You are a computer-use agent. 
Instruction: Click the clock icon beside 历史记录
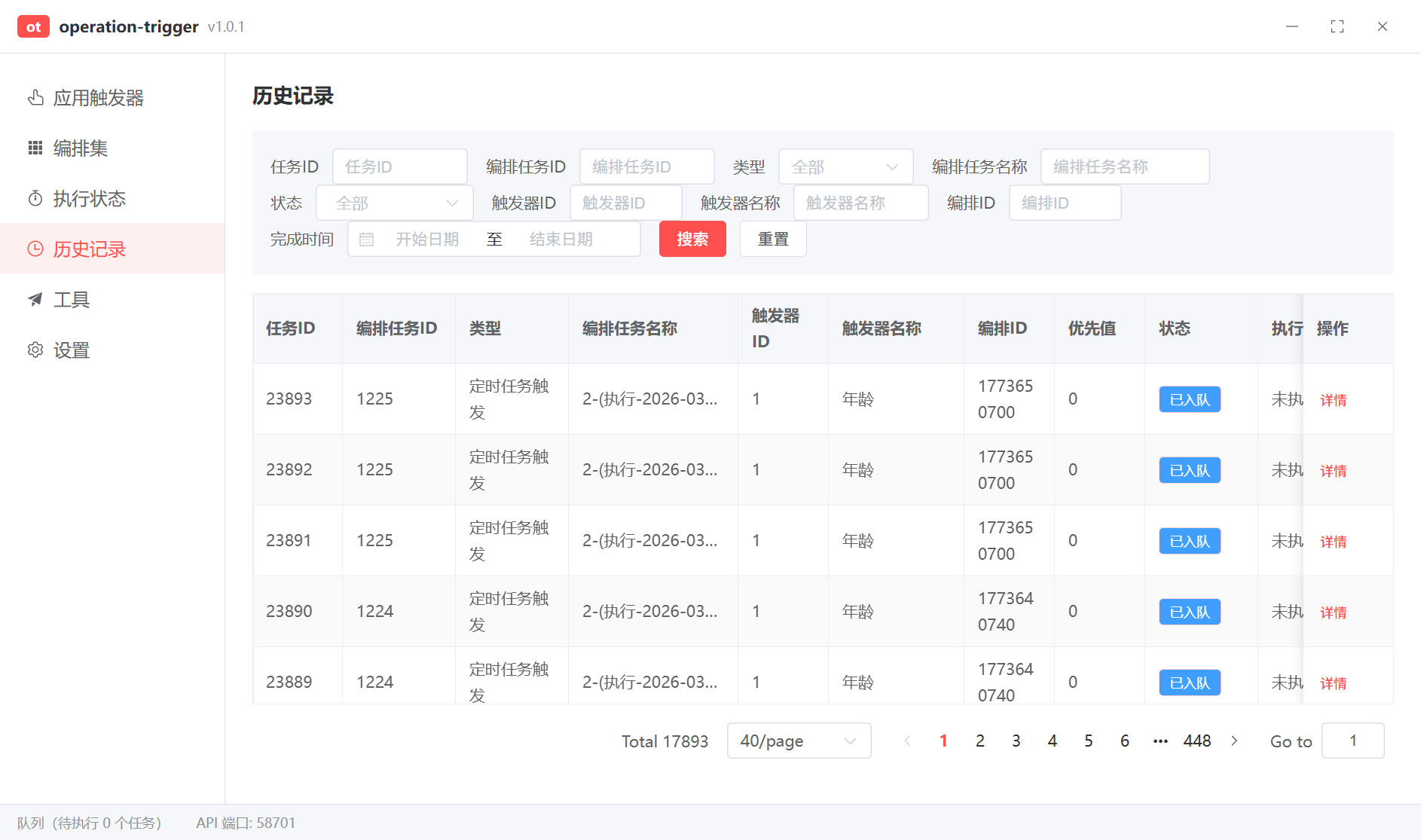tap(35, 249)
